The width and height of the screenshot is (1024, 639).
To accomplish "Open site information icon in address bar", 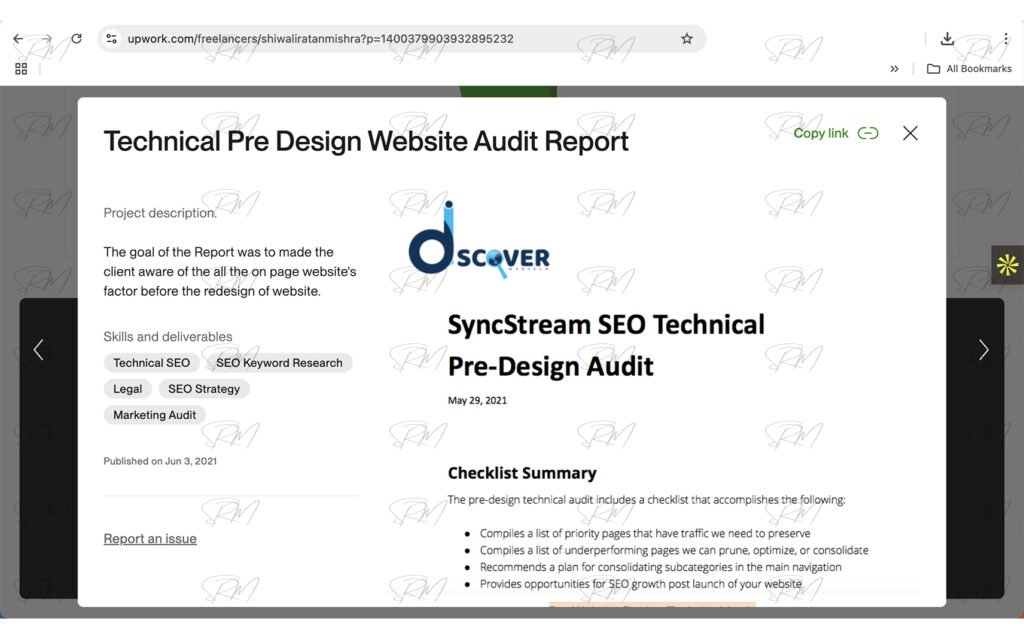I will (112, 39).
